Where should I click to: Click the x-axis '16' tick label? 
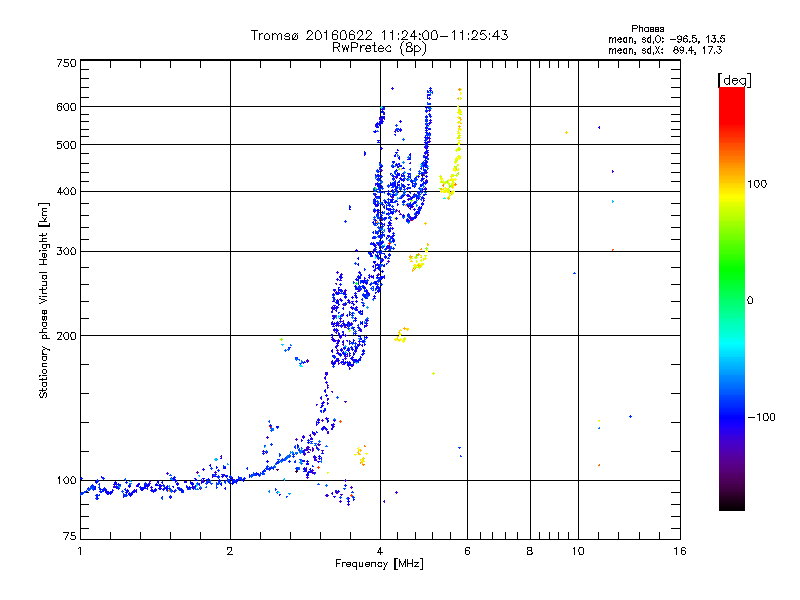point(680,551)
